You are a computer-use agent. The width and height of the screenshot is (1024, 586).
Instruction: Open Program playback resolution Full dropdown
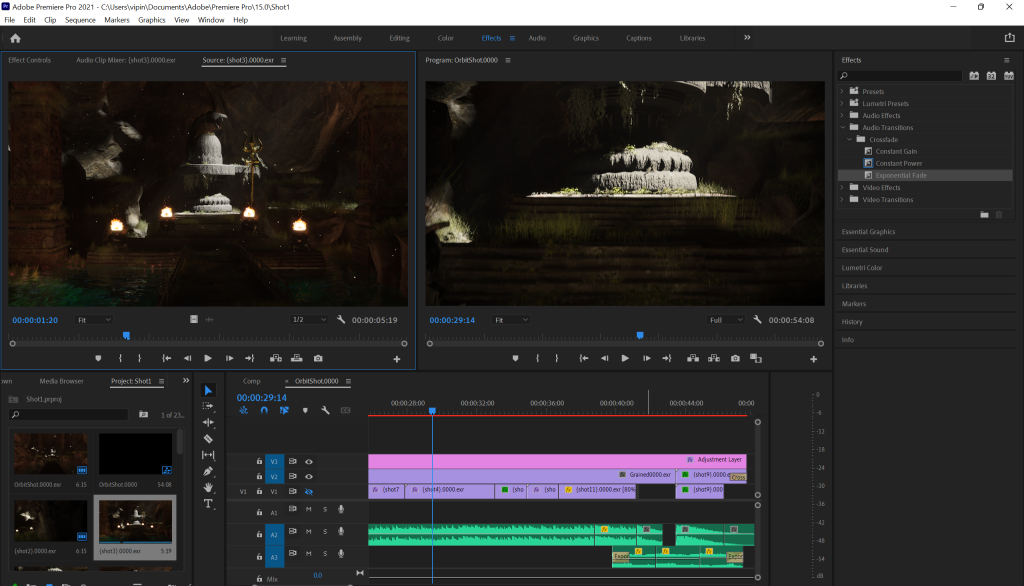726,320
